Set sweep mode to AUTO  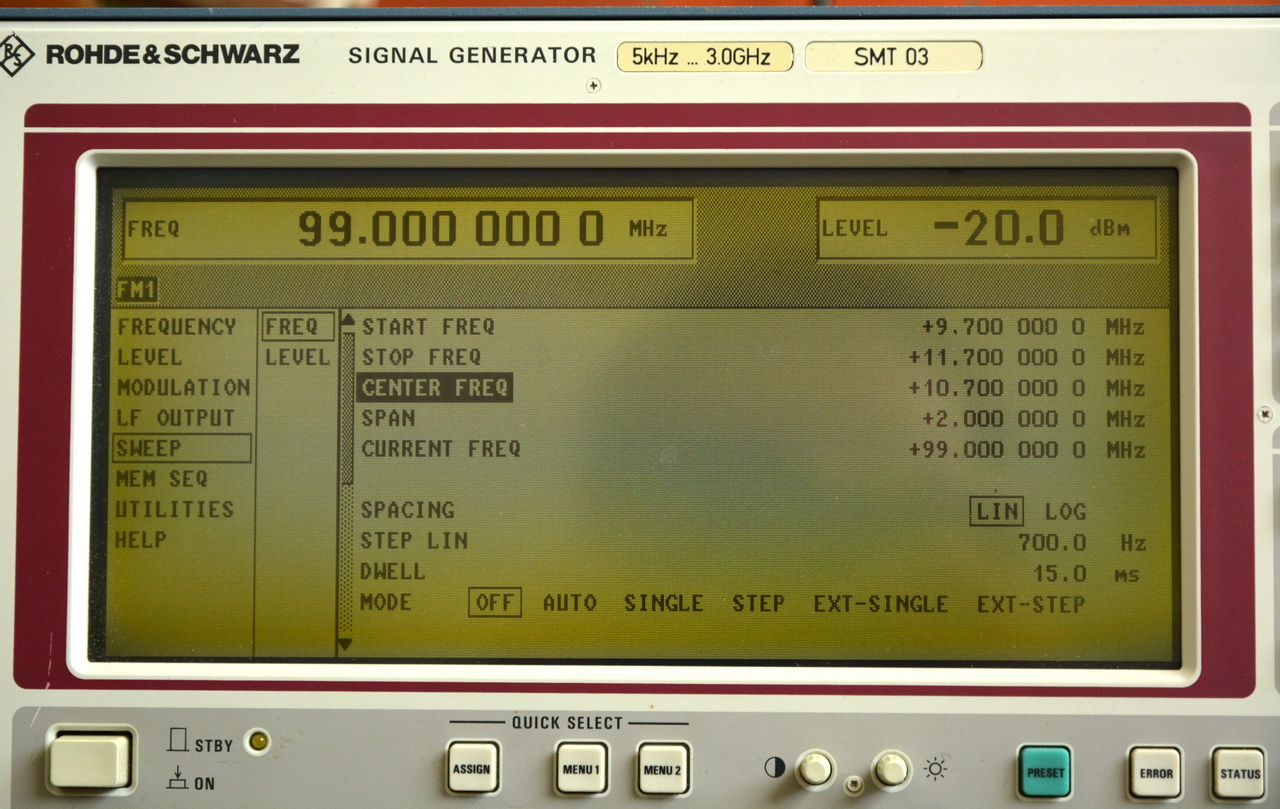coord(570,603)
